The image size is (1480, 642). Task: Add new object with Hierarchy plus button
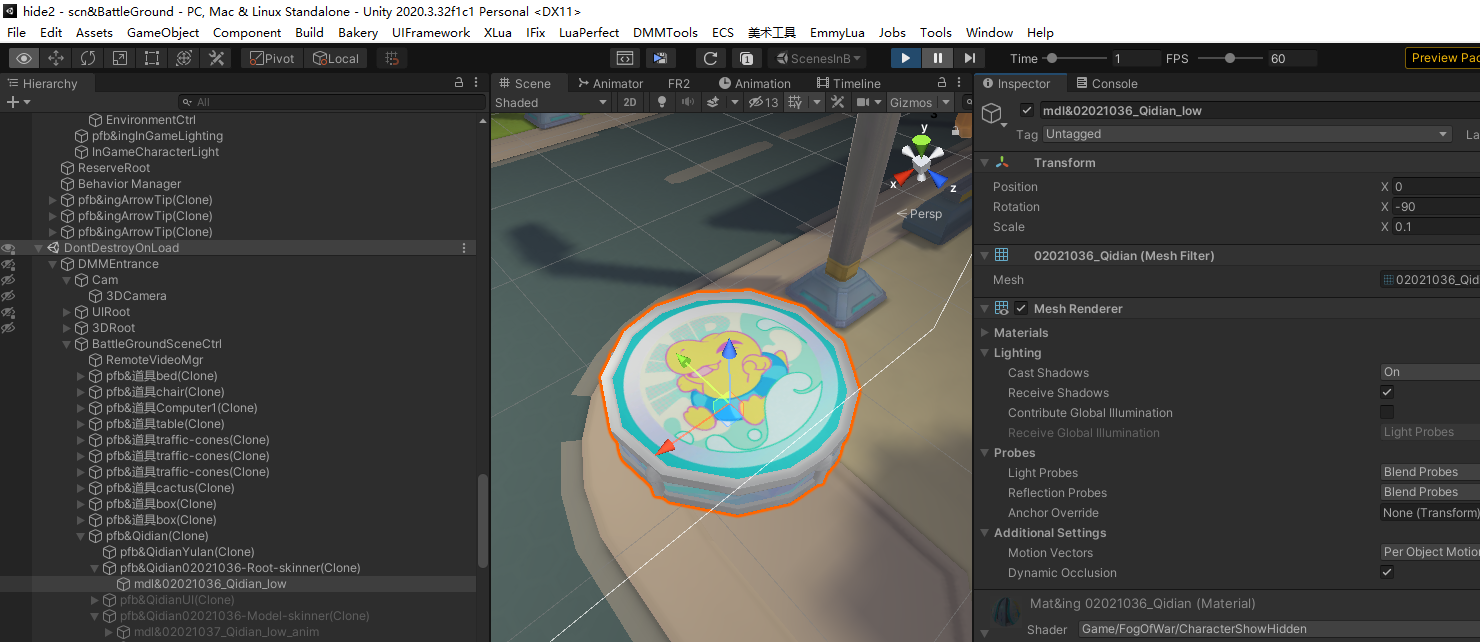tap(13, 102)
